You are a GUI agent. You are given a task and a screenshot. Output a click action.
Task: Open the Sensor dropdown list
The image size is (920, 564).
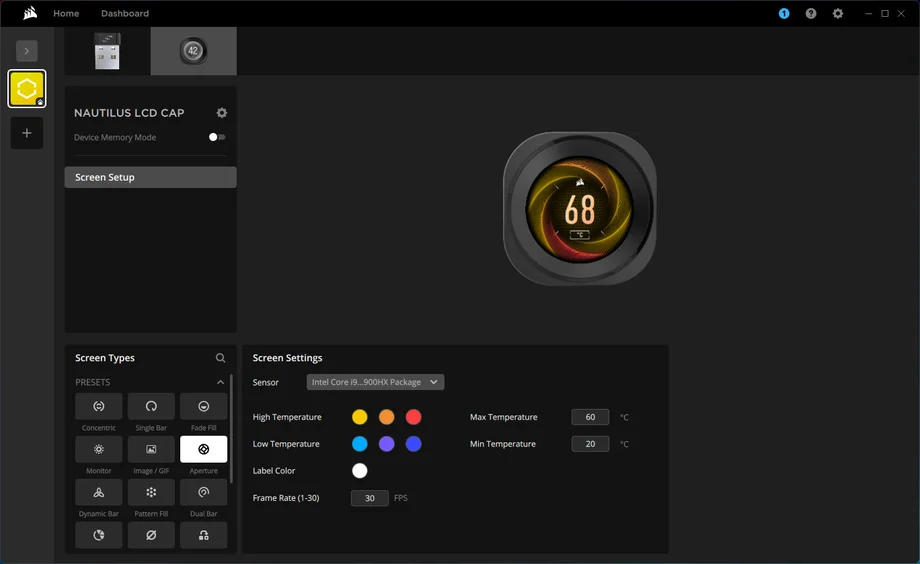coord(375,382)
